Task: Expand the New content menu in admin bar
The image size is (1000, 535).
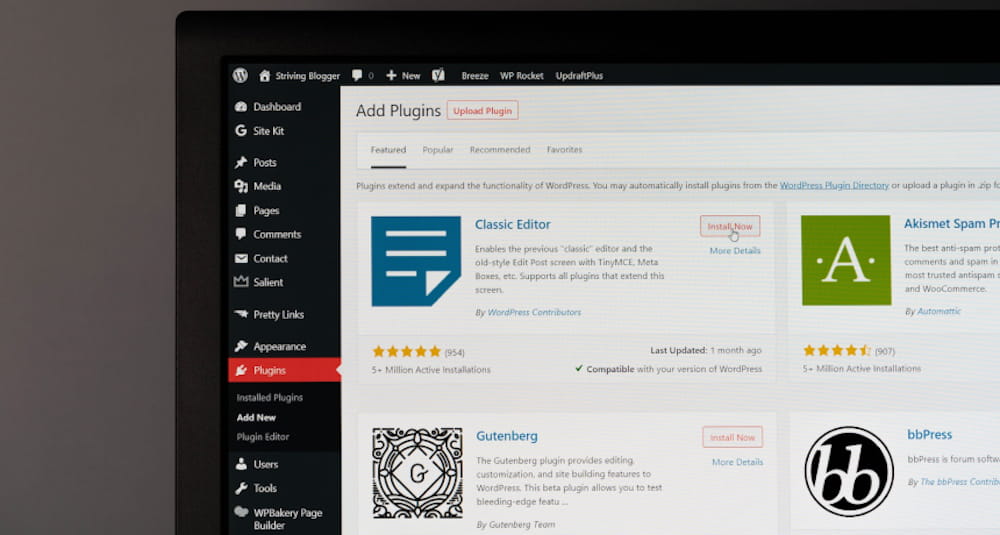Action: pos(403,75)
